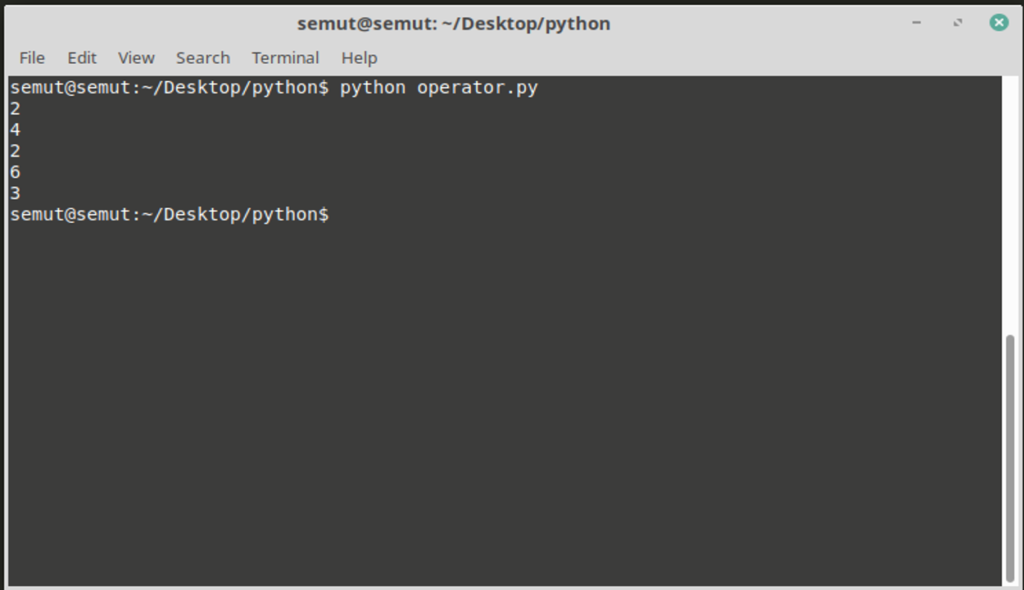Select the output line showing 6
1024x590 pixels.
click(13, 171)
